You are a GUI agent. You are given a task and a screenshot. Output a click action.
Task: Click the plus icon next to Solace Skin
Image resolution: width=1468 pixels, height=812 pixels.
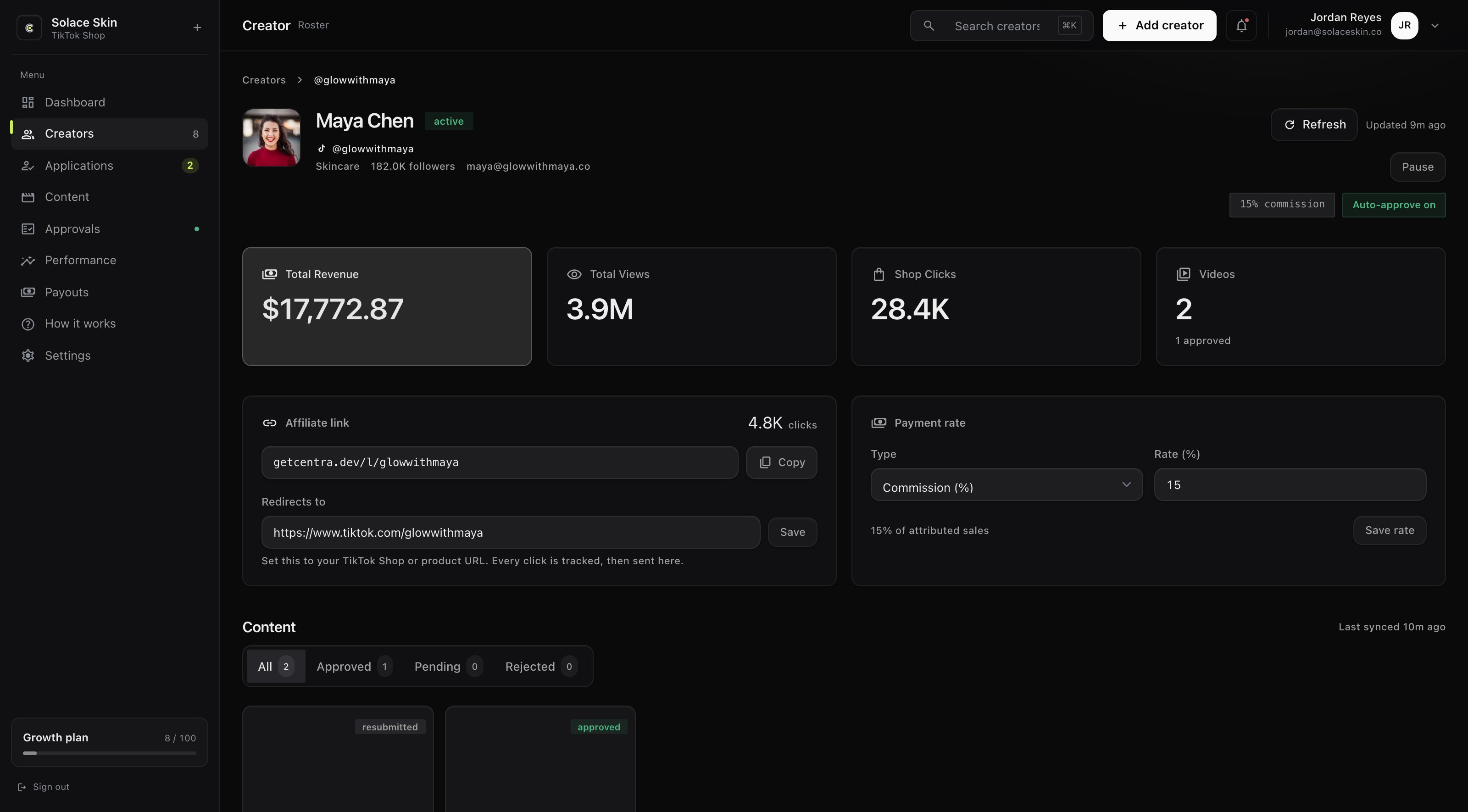(197, 28)
